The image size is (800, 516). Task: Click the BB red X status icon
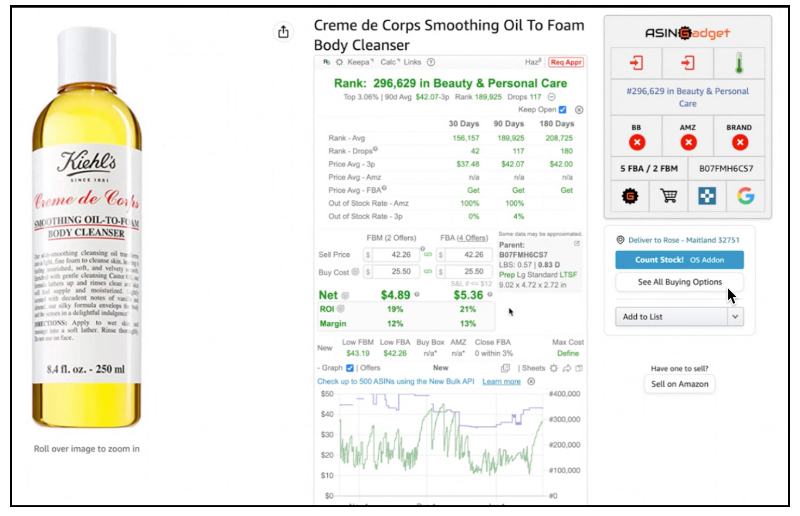click(x=637, y=142)
